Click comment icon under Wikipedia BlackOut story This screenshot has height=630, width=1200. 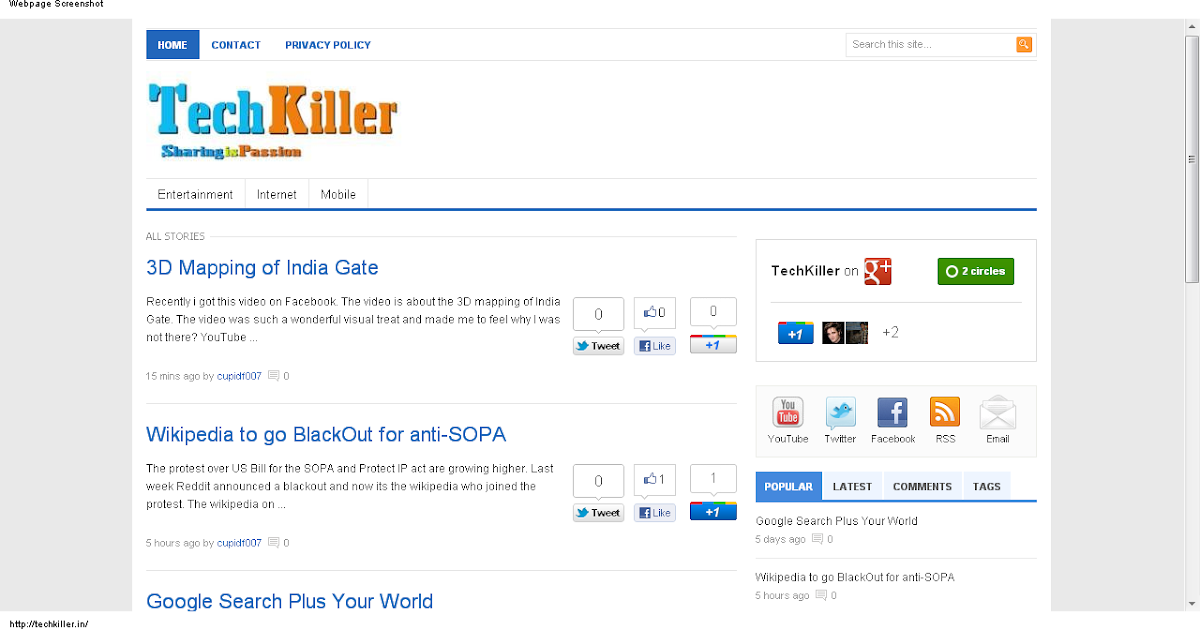pyautogui.click(x=274, y=543)
